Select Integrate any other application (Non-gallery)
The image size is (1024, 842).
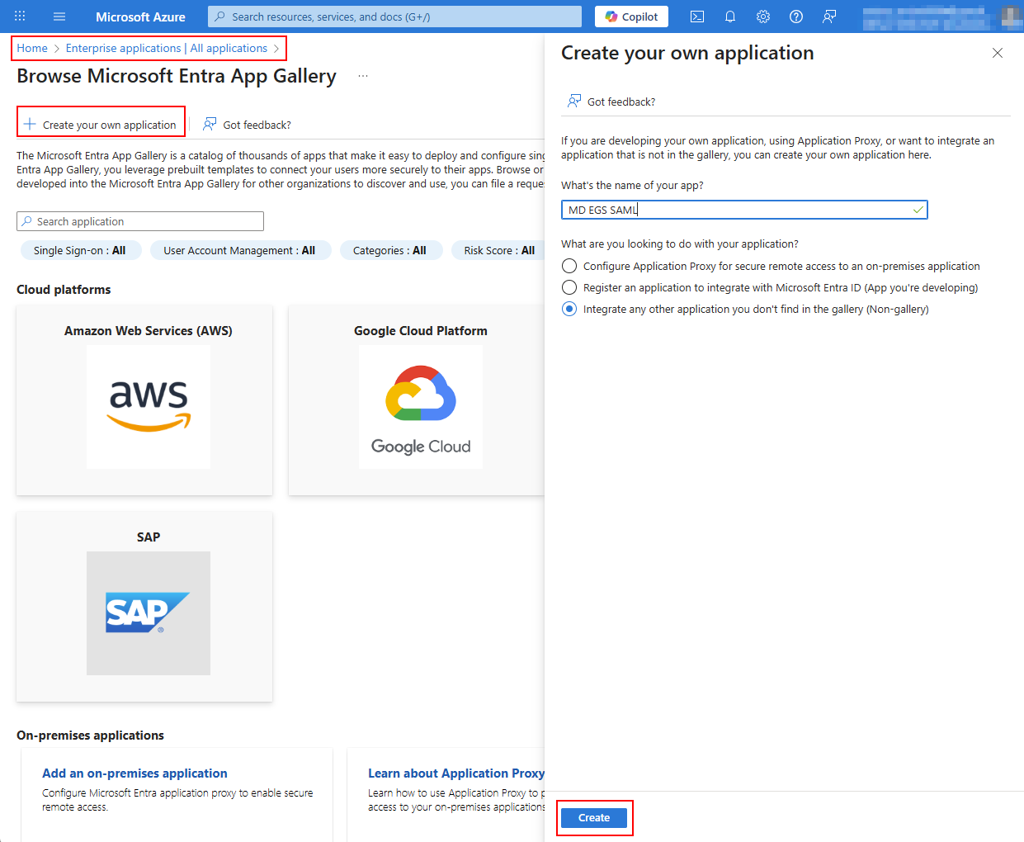(569, 310)
